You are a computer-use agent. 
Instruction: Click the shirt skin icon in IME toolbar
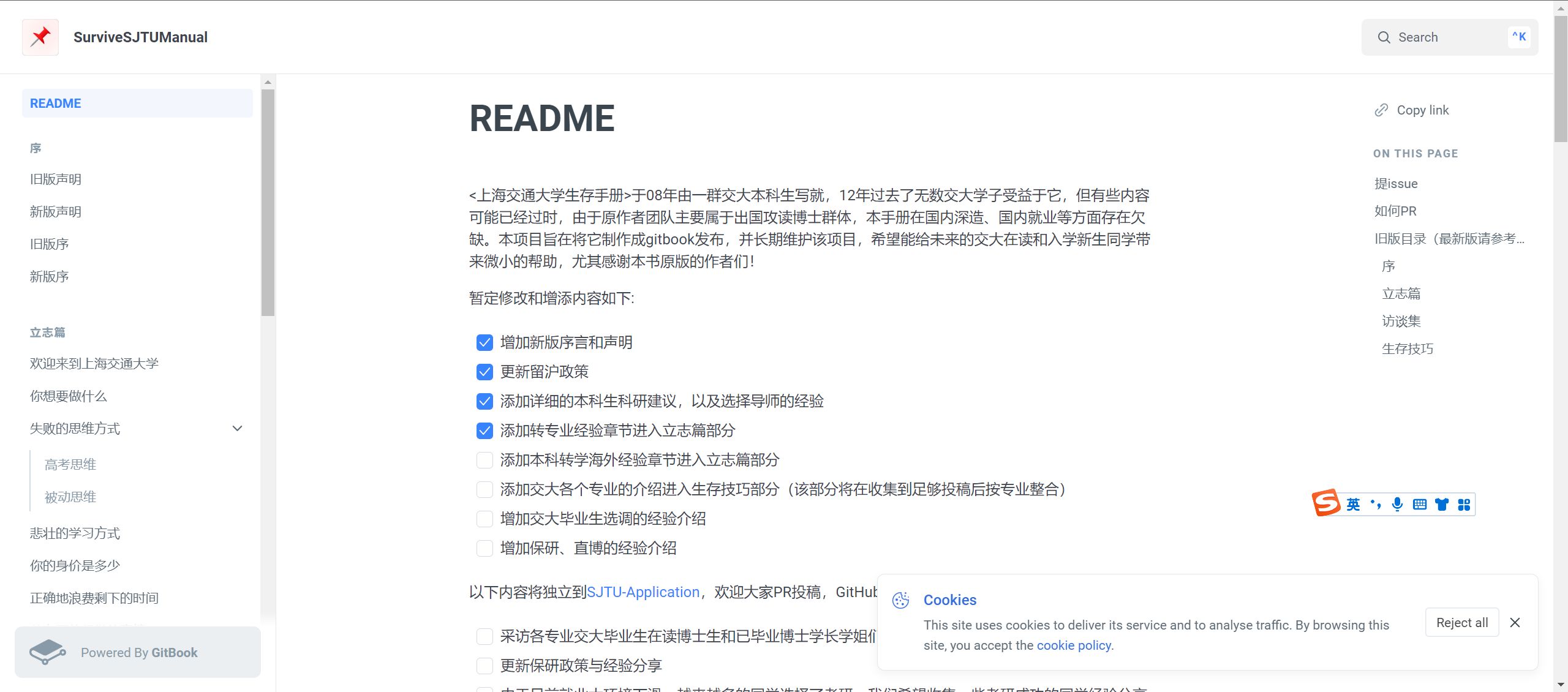pyautogui.click(x=1442, y=504)
